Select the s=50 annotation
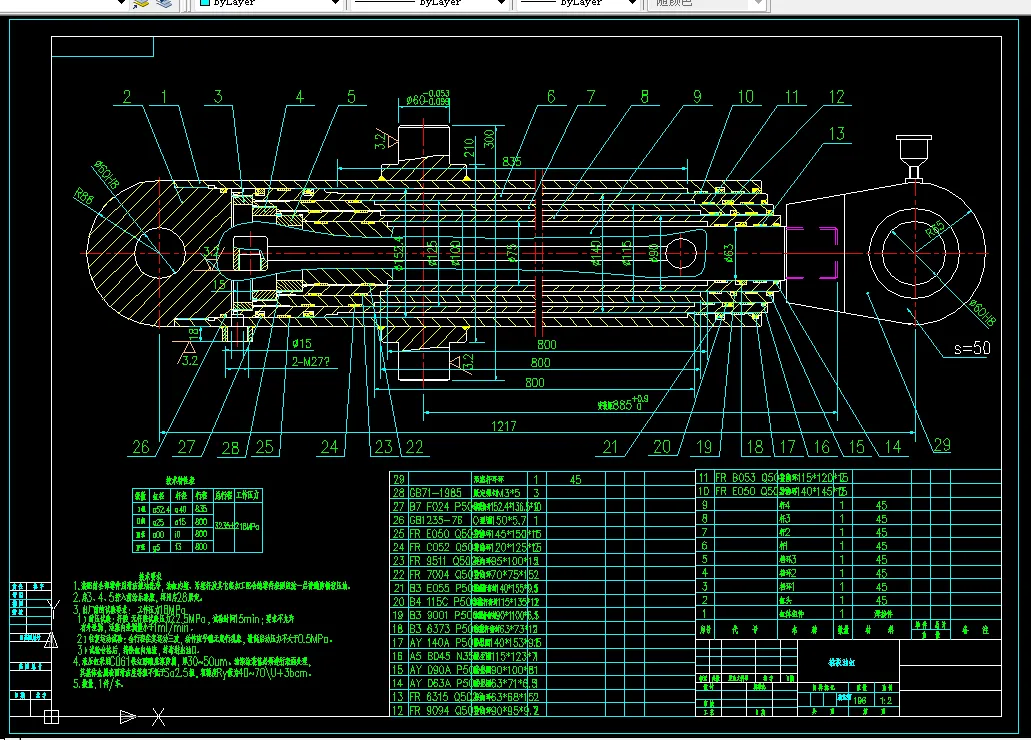The height and width of the screenshot is (740, 1031). (972, 348)
